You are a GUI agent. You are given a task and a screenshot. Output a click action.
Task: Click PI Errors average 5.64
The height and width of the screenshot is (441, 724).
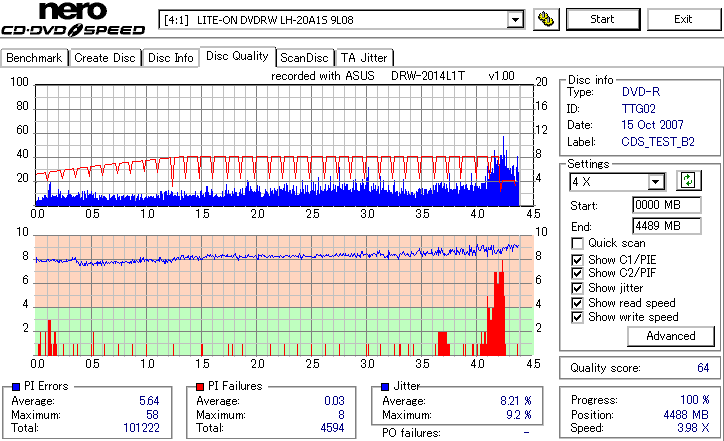(x=149, y=401)
